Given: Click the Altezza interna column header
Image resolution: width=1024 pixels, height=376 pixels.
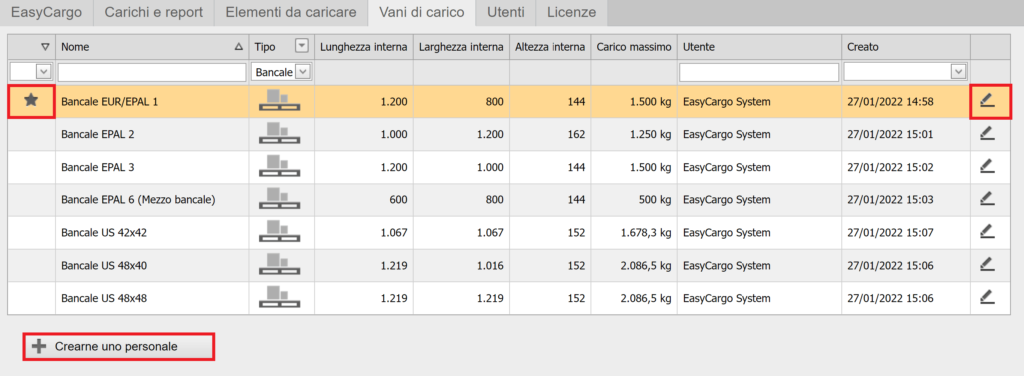Looking at the screenshot, I should [550, 46].
